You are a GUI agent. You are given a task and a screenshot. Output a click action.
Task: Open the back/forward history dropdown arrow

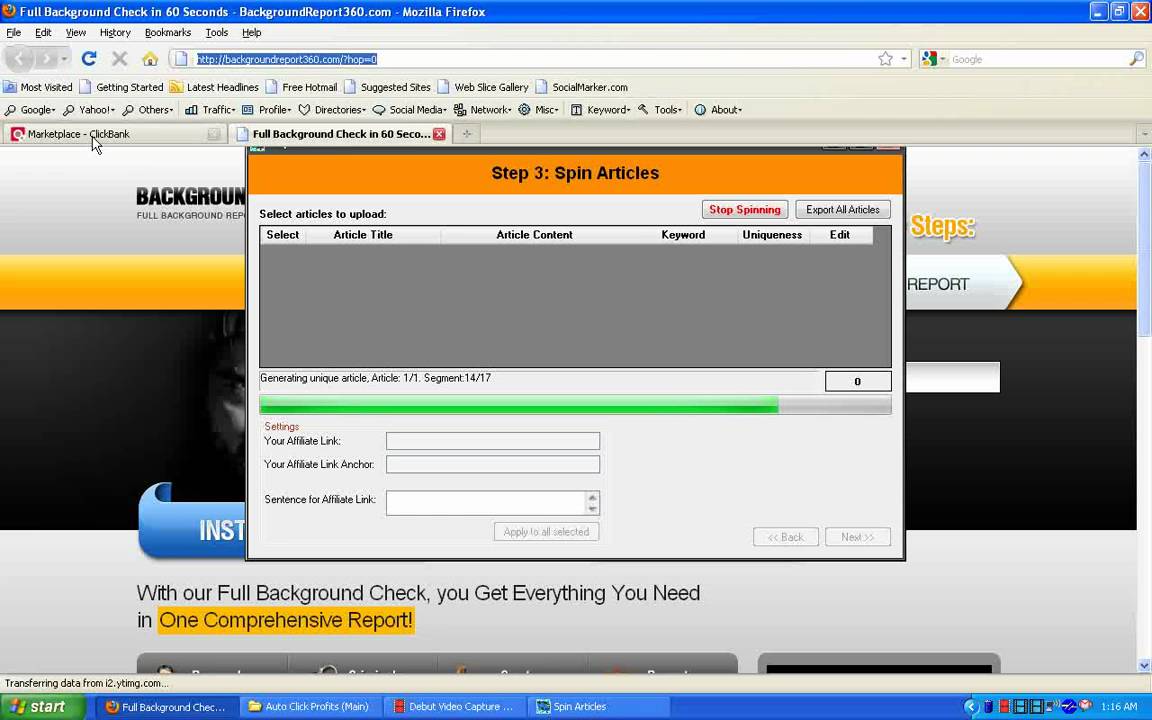pos(65,59)
